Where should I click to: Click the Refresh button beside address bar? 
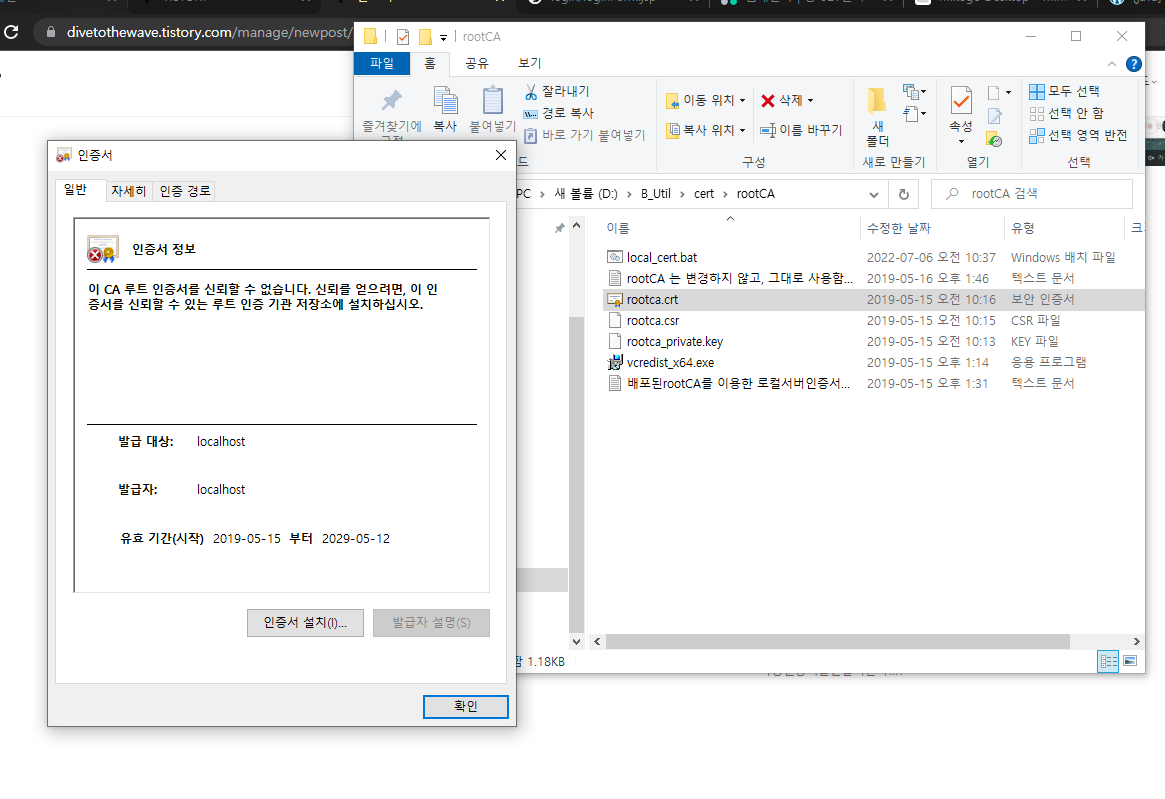903,194
